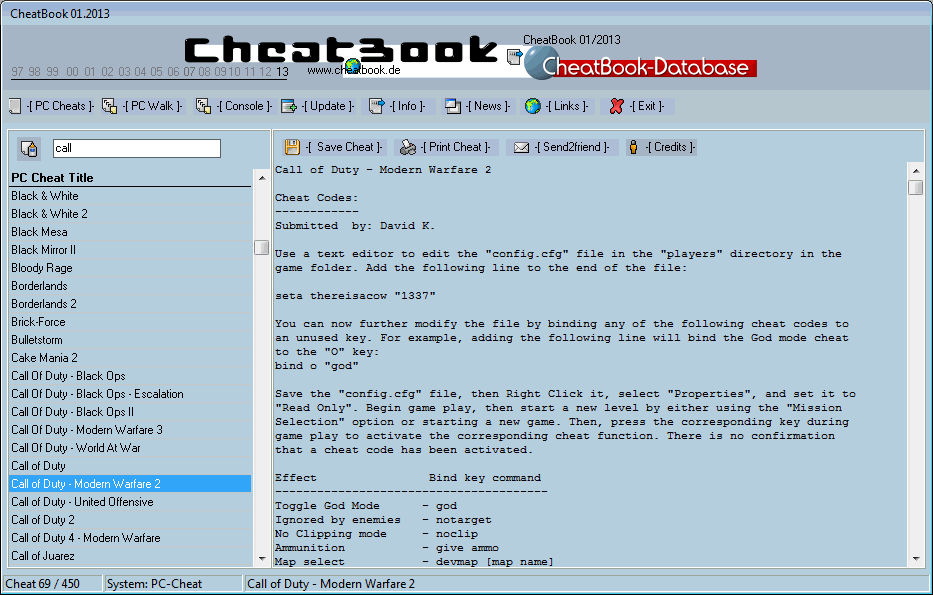This screenshot has width=933, height=595.
Task: Click the Save Cheat floppy disk icon
Action: 292,147
